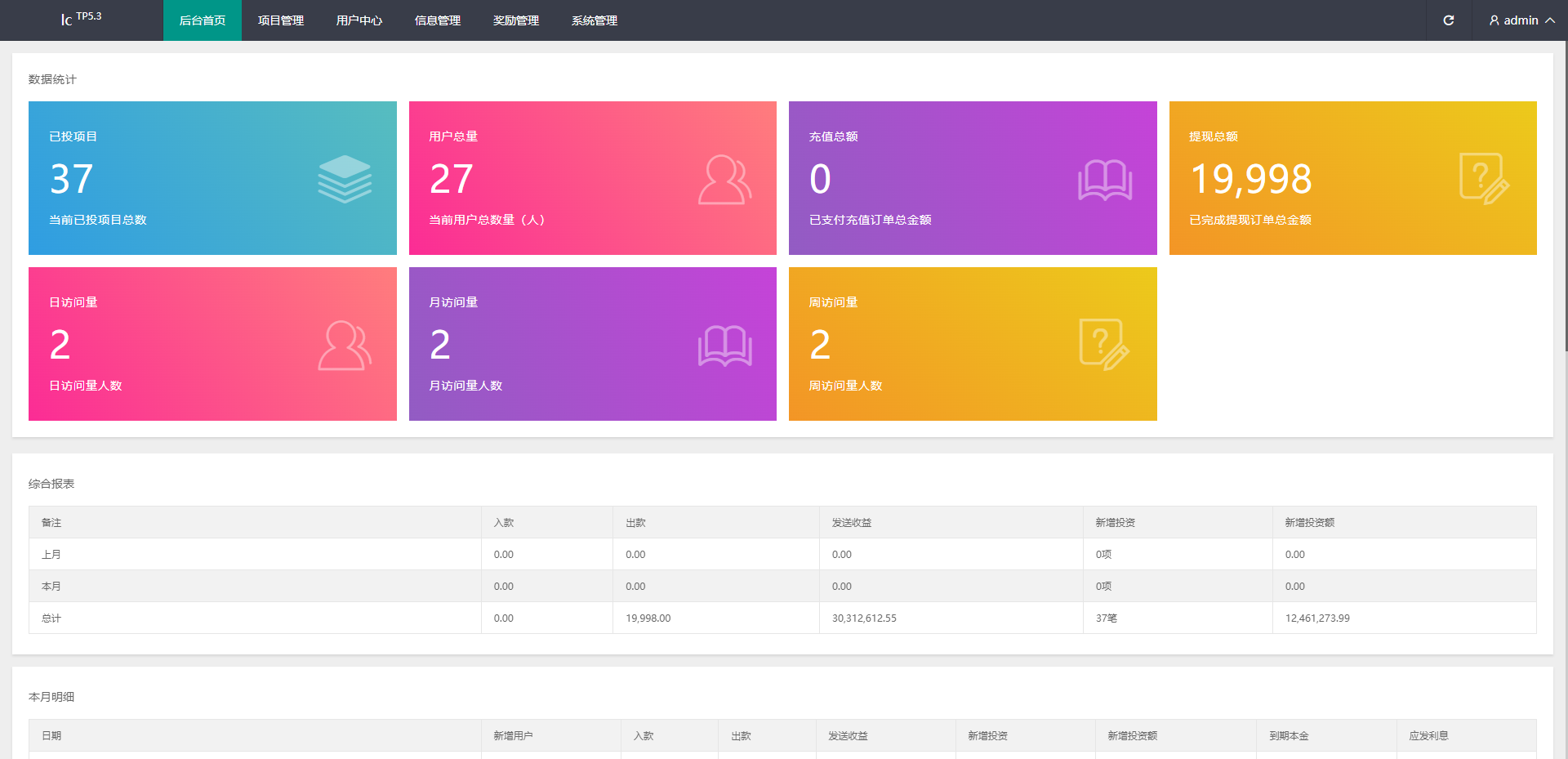Viewport: 1568px width, 759px height.
Task: Click the users icon on 日访问量 card
Action: coord(345,345)
